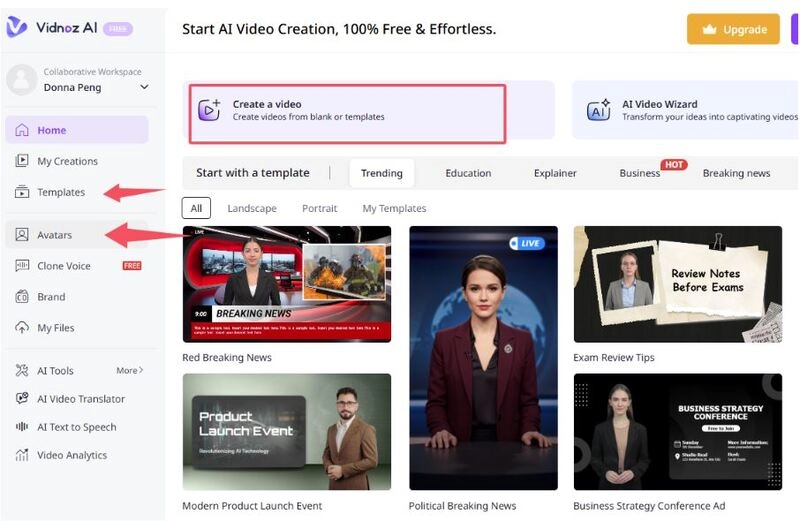This screenshot has height=521, width=800.
Task: Click the AI Video Wizard icon
Action: click(598, 110)
